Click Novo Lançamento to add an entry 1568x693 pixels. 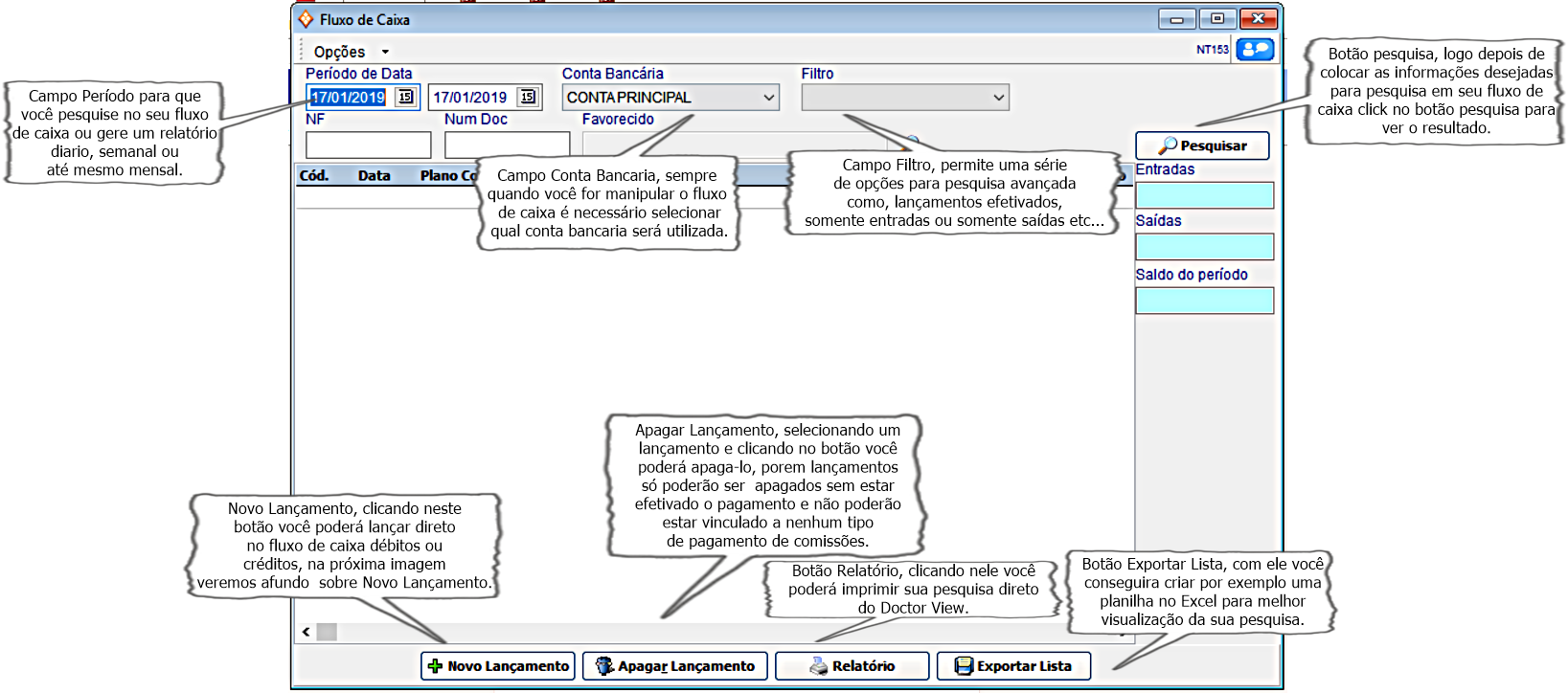[x=497, y=666]
